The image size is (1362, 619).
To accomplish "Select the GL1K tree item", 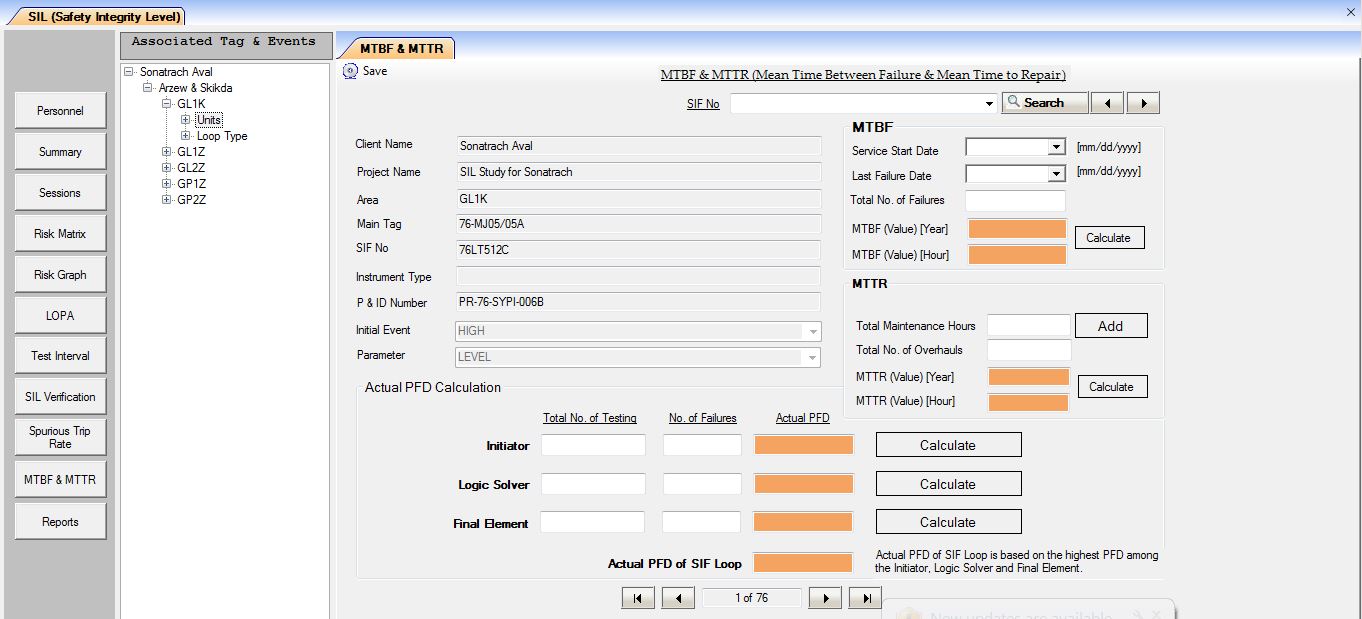I will pos(191,104).
